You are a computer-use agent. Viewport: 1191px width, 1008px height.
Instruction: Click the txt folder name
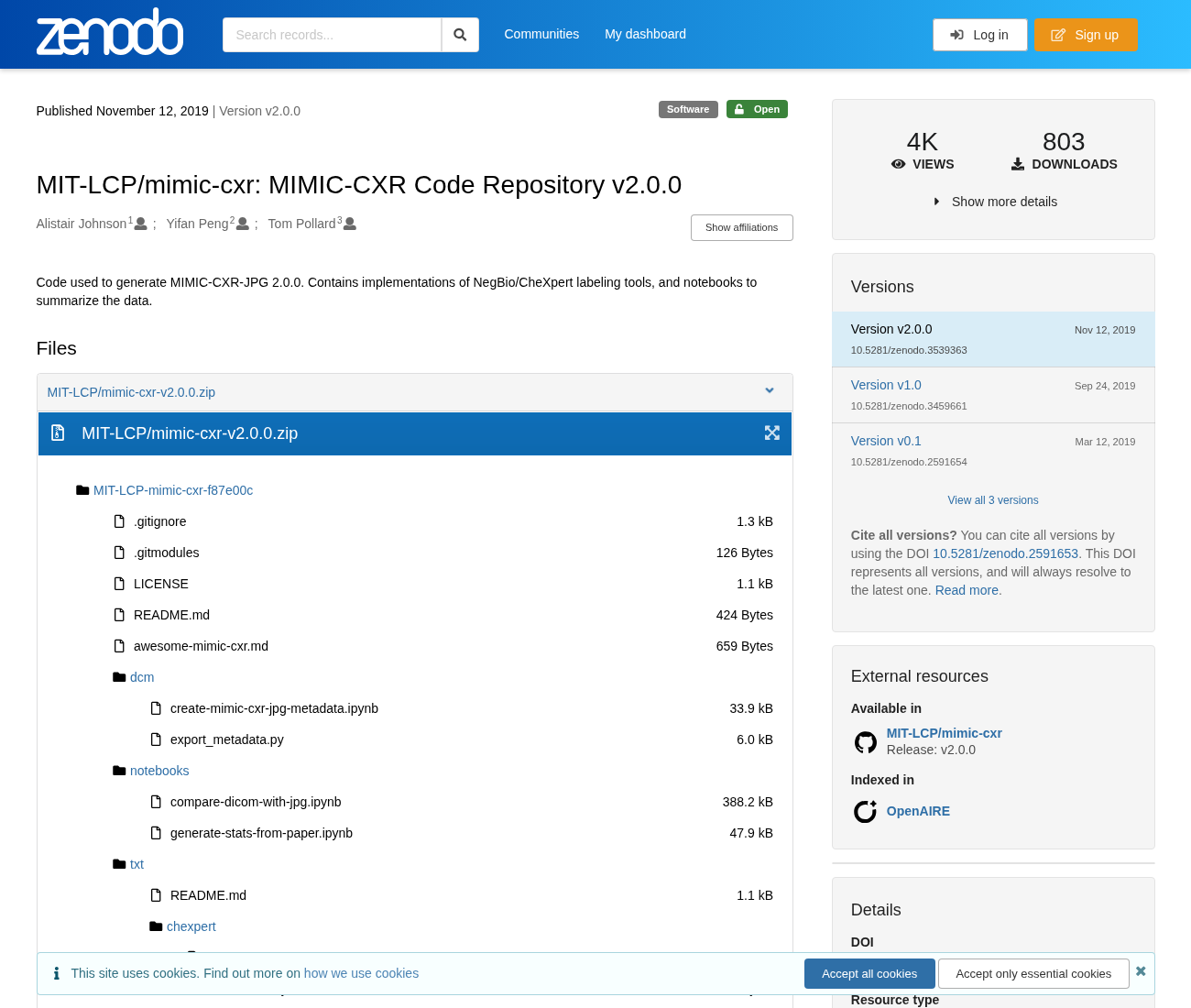(137, 864)
